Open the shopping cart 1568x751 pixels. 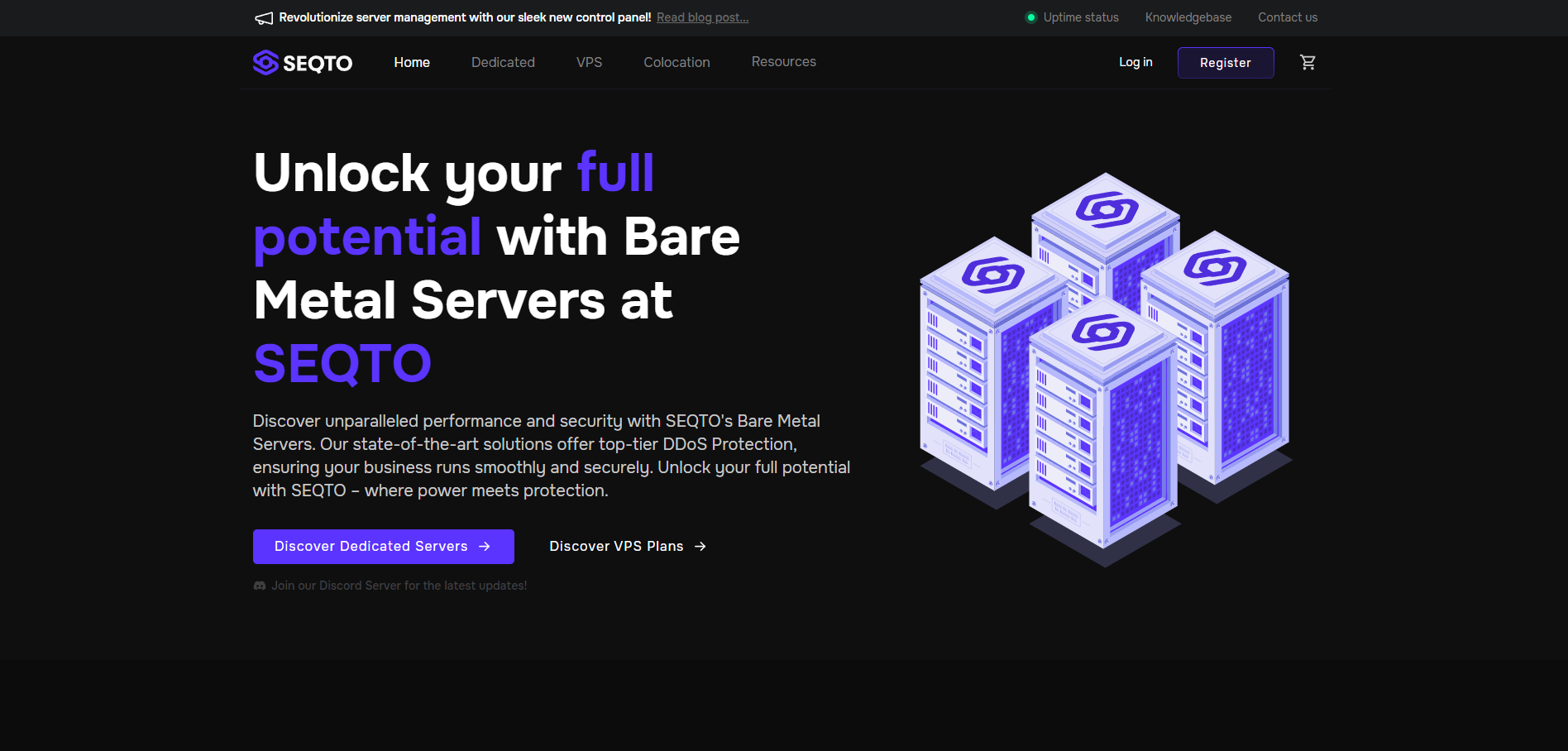[x=1307, y=63]
